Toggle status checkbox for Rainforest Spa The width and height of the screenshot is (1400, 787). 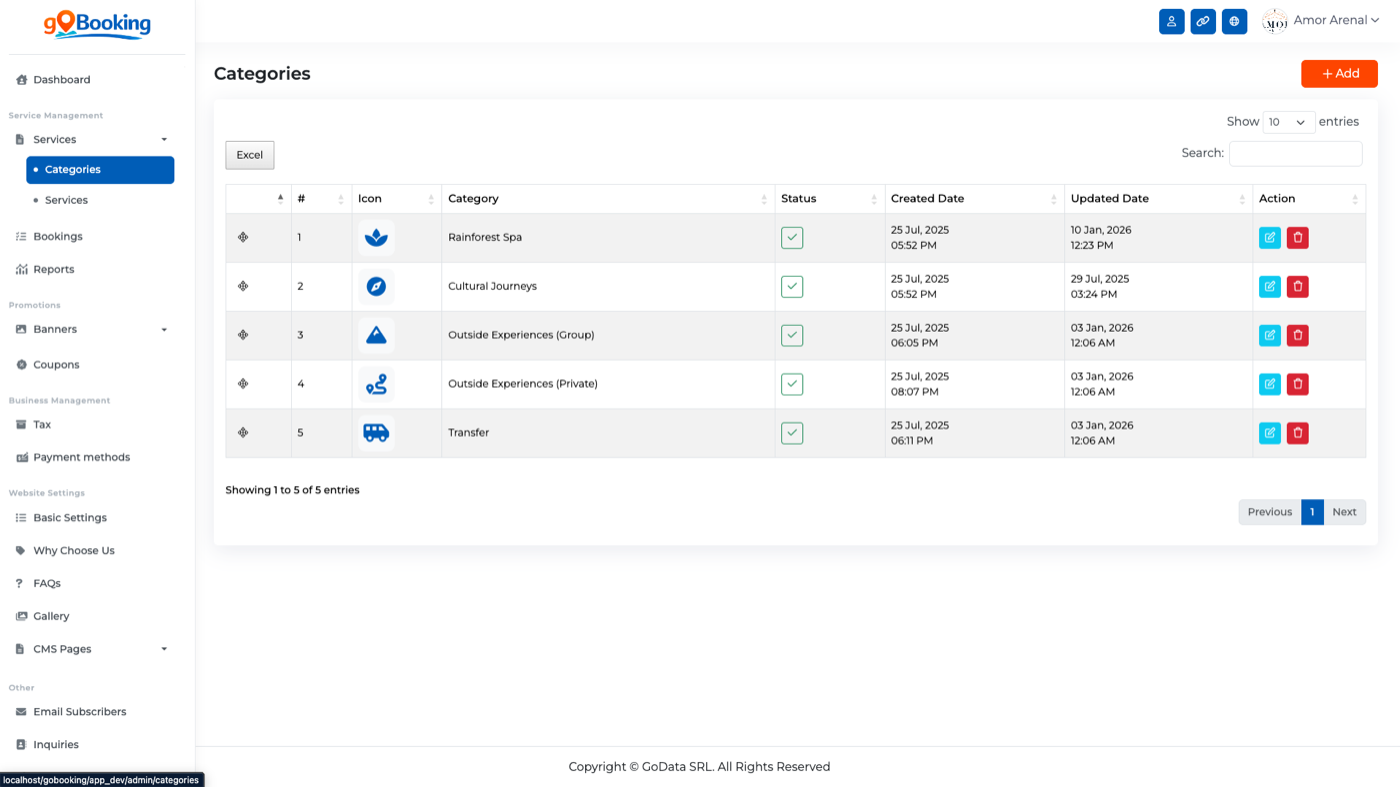coord(792,238)
